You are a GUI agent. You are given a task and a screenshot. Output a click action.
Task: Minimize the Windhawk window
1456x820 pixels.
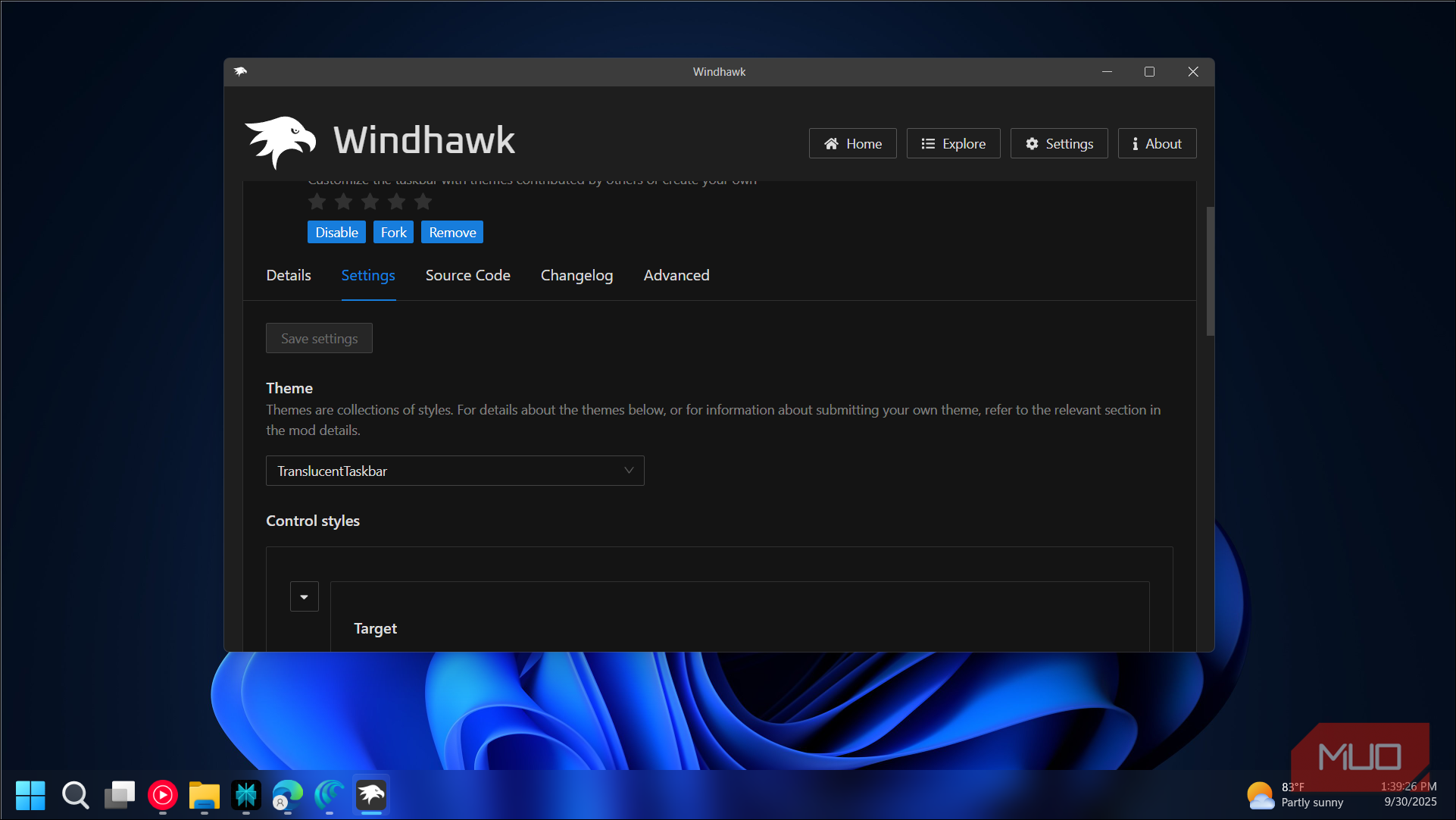pyautogui.click(x=1107, y=71)
